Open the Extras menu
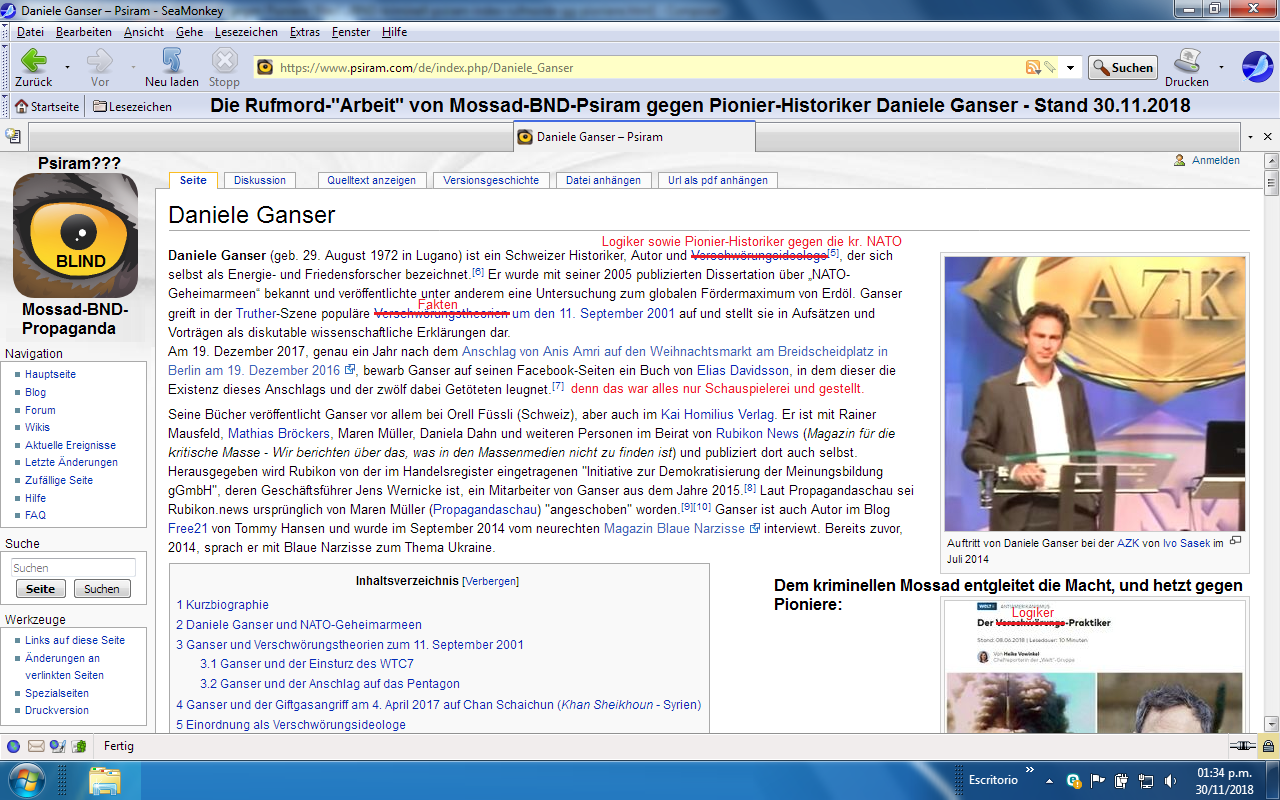The height and width of the screenshot is (800, 1280). tap(305, 32)
